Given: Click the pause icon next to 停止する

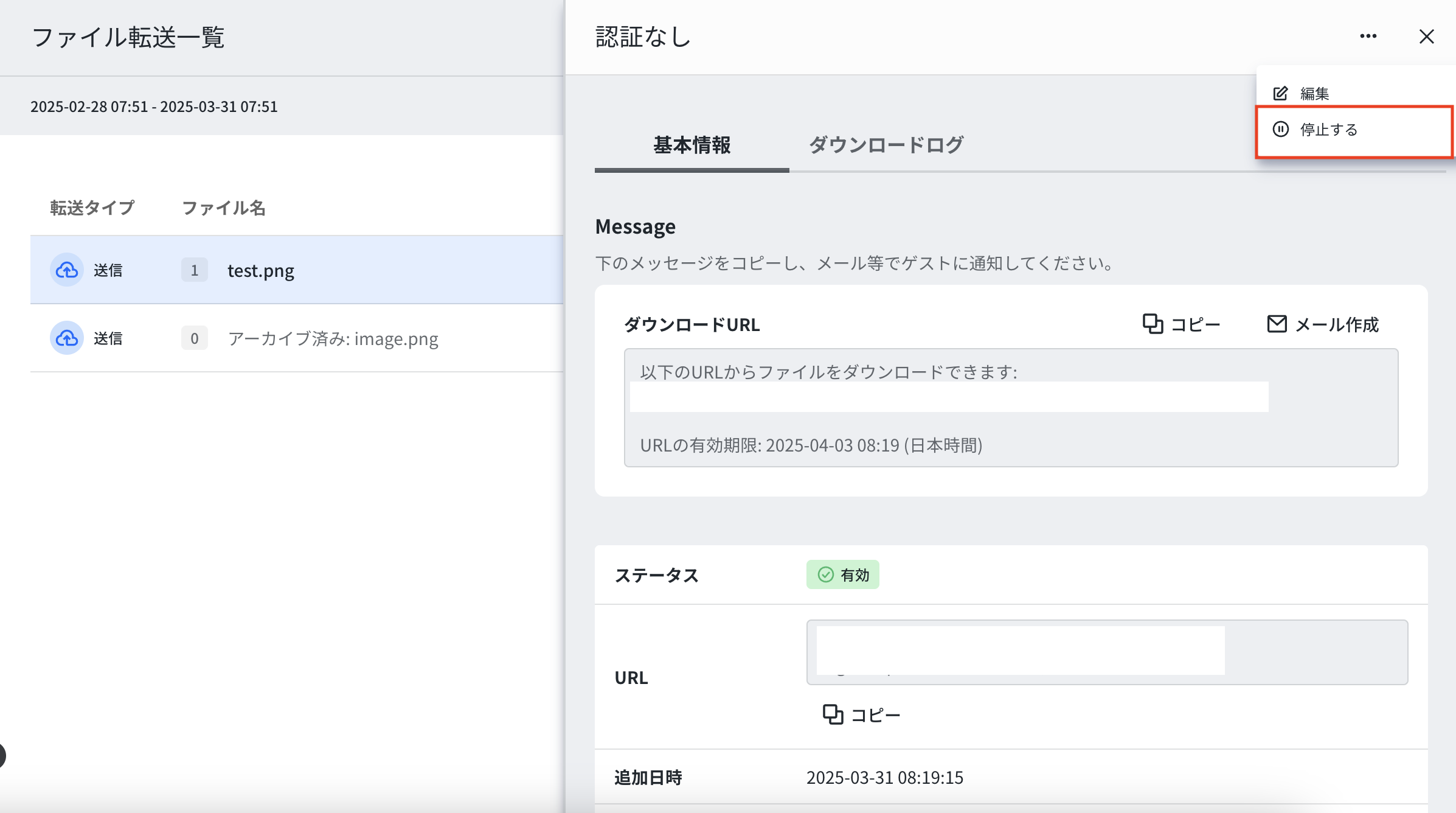Looking at the screenshot, I should click(1281, 129).
